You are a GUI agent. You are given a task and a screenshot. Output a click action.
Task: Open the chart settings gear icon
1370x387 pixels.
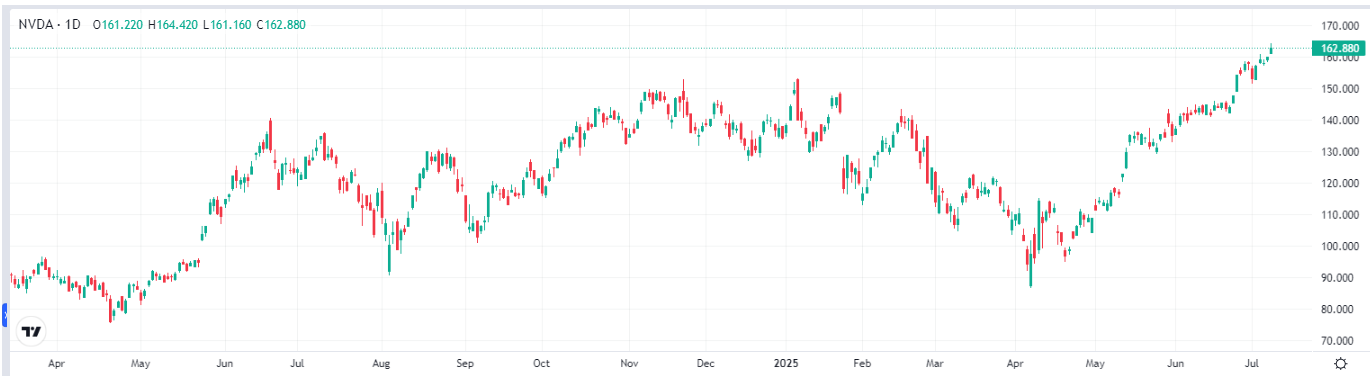click(1340, 363)
